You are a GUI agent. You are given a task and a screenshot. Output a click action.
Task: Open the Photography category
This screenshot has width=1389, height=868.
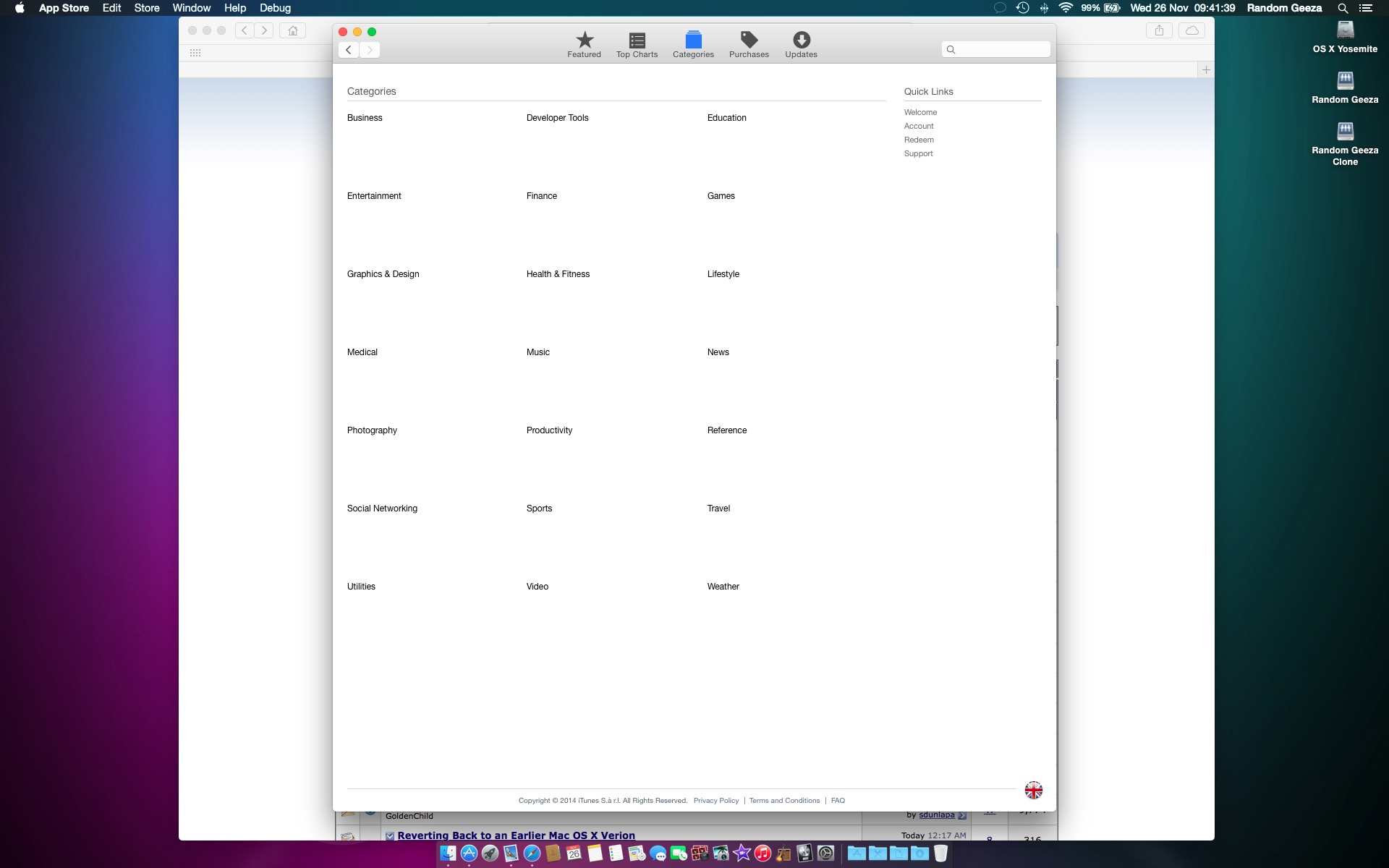(372, 430)
